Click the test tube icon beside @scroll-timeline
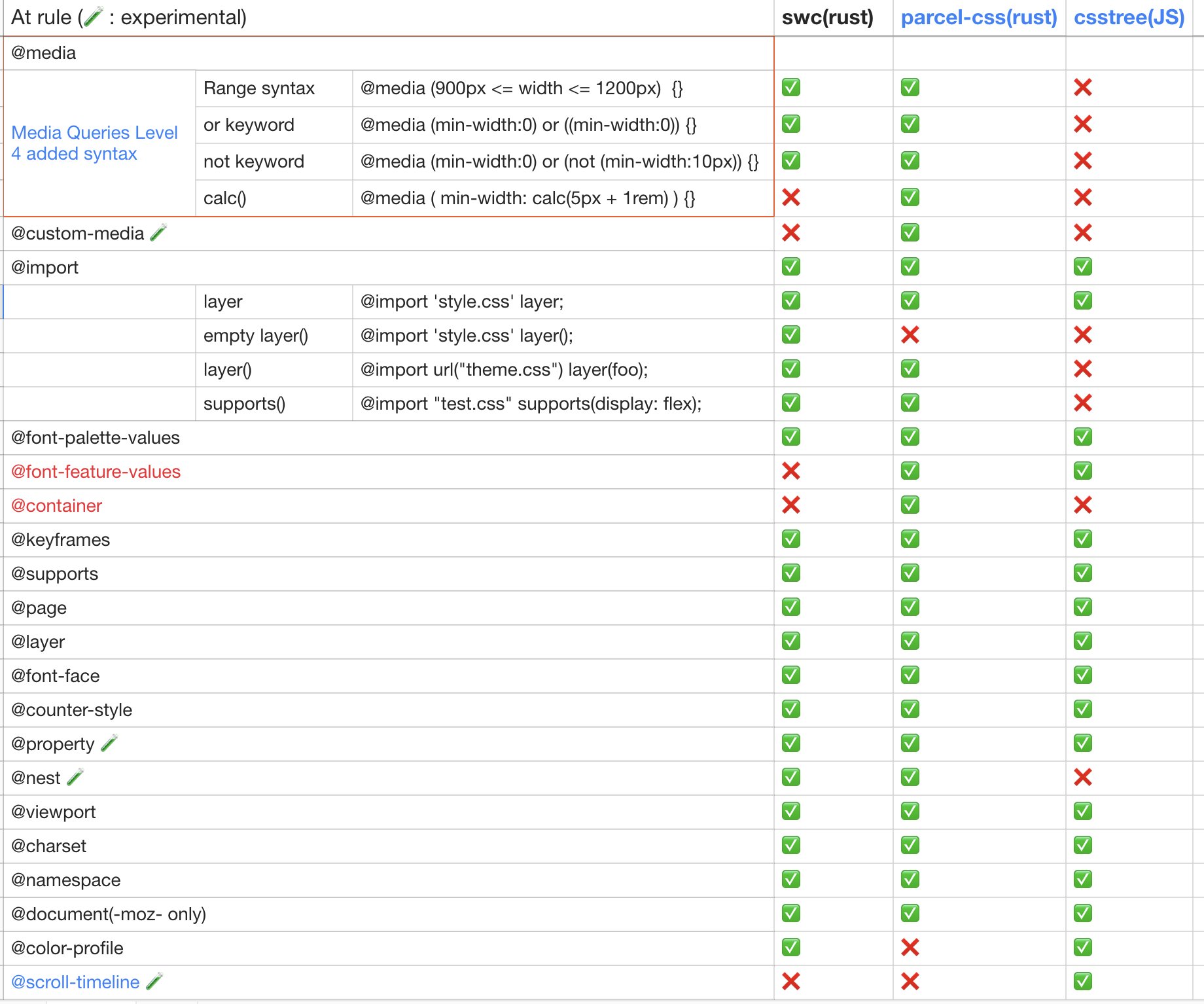1204x1004 pixels. [154, 981]
